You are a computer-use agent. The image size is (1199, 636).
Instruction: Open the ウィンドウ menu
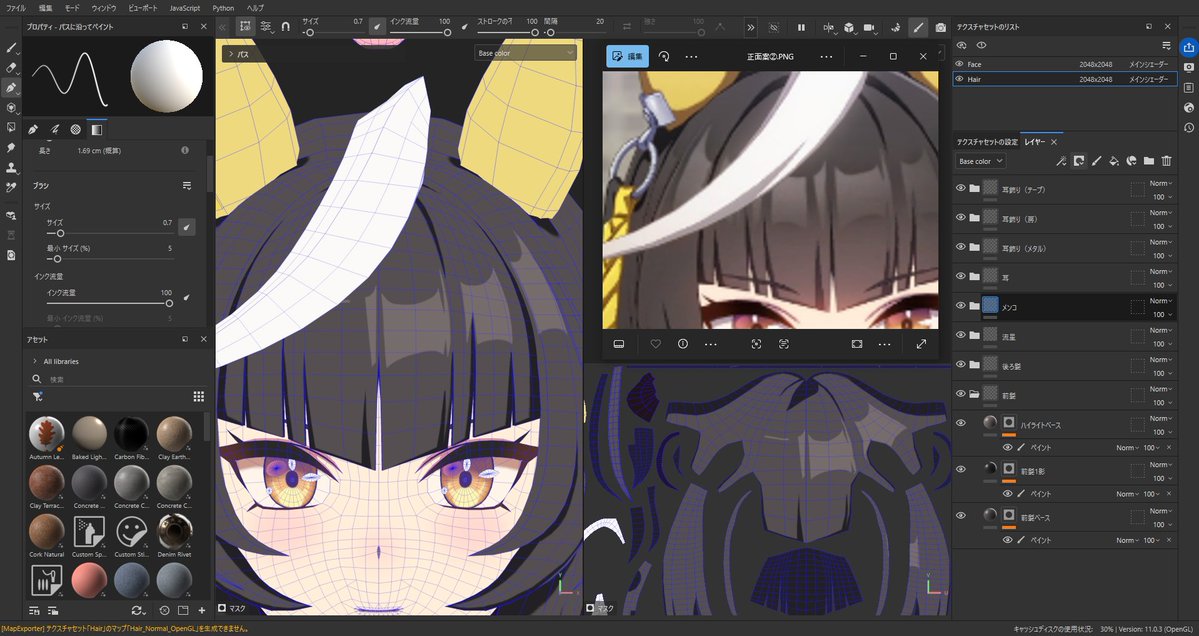tap(103, 8)
